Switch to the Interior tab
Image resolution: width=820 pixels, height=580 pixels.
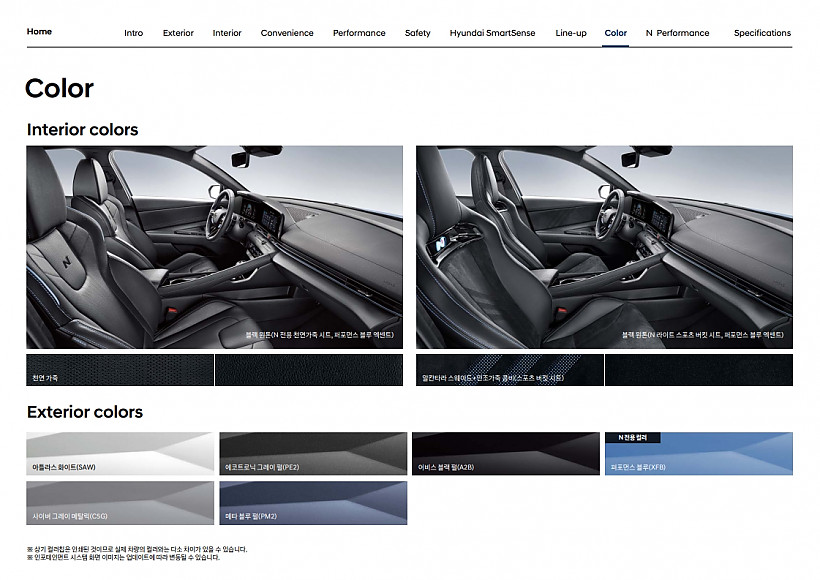point(227,33)
